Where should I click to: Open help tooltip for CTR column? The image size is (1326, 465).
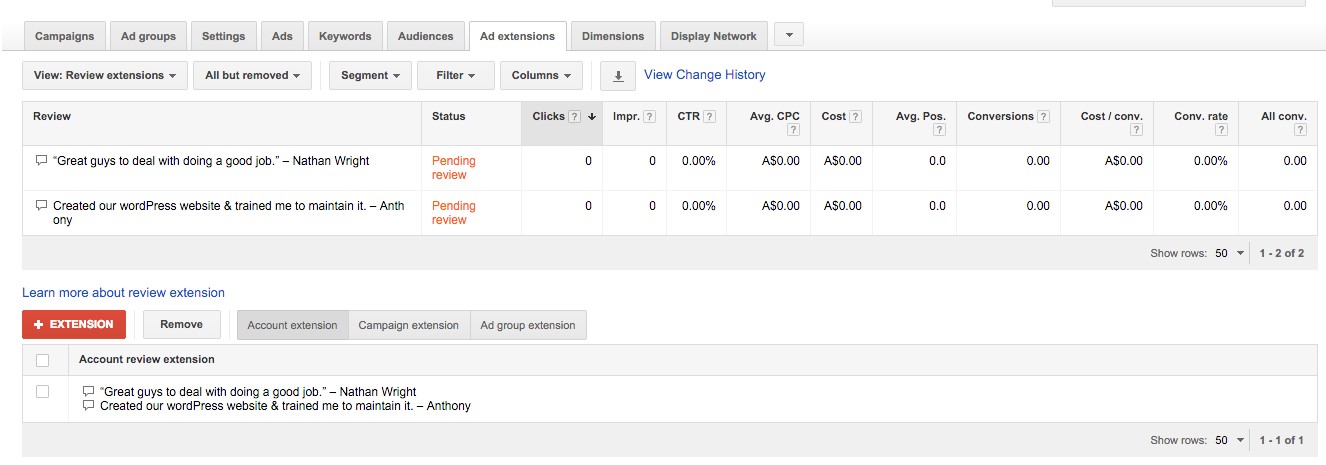coord(709,117)
